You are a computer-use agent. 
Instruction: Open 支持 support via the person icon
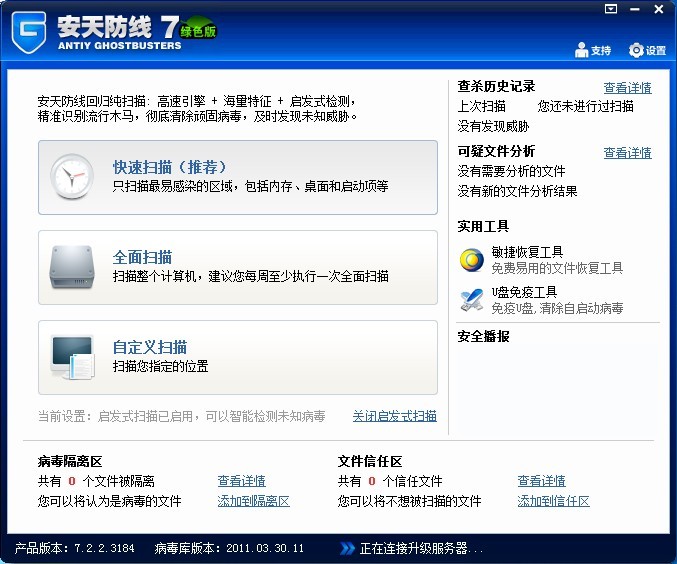(x=582, y=50)
